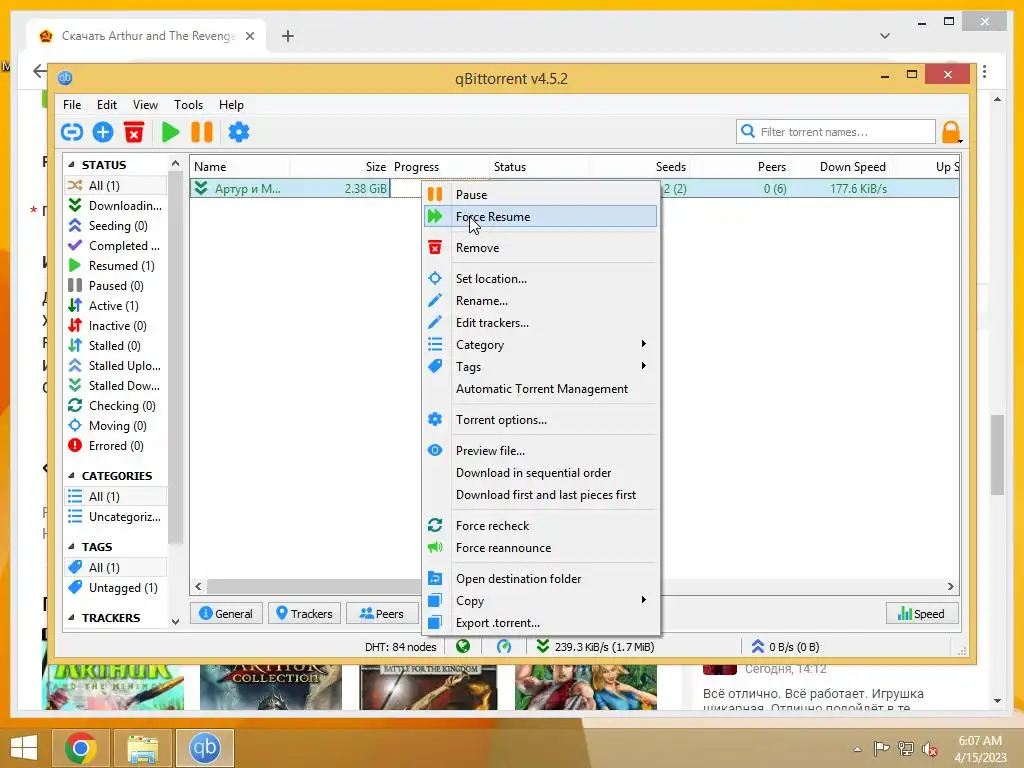Expand Tags submenu in context menu

click(x=541, y=367)
